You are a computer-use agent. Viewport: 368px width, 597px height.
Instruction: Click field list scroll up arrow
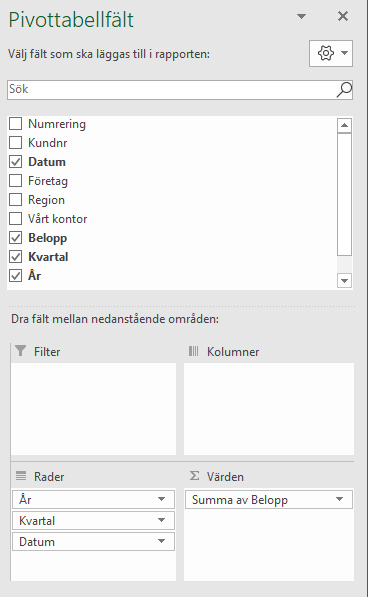click(344, 125)
